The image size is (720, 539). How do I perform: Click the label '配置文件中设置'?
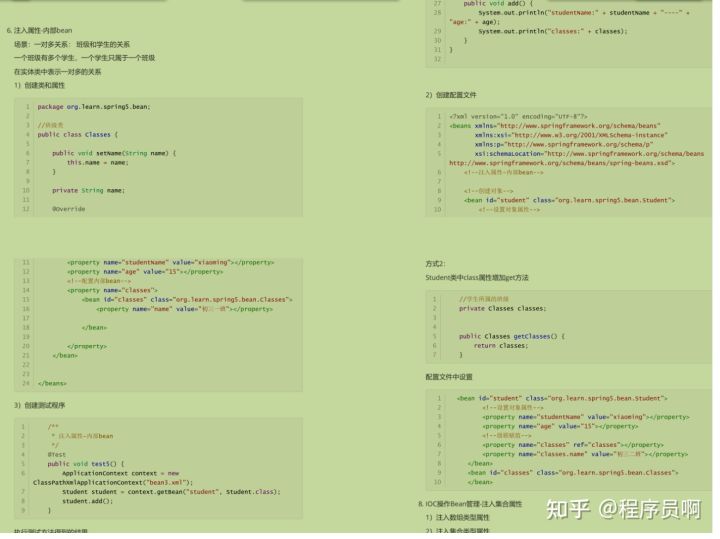coord(449,377)
